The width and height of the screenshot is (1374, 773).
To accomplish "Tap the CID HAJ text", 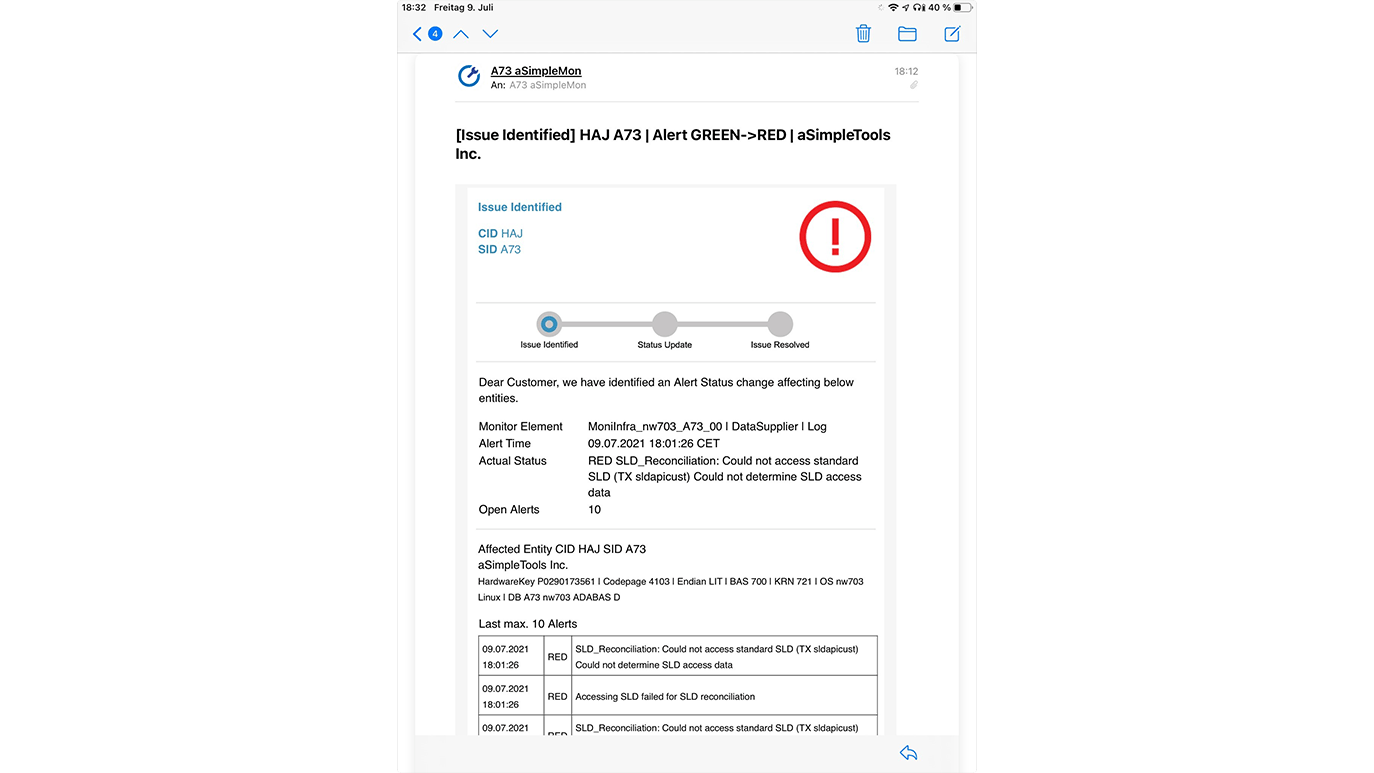I will coord(500,233).
